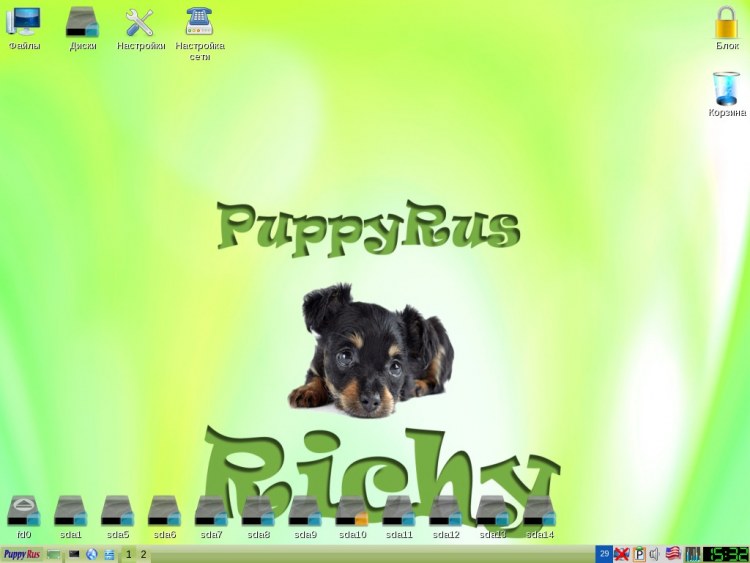Screen dimensions: 750x563
Task: Switch to virtual desktop 1
Action: (128, 554)
